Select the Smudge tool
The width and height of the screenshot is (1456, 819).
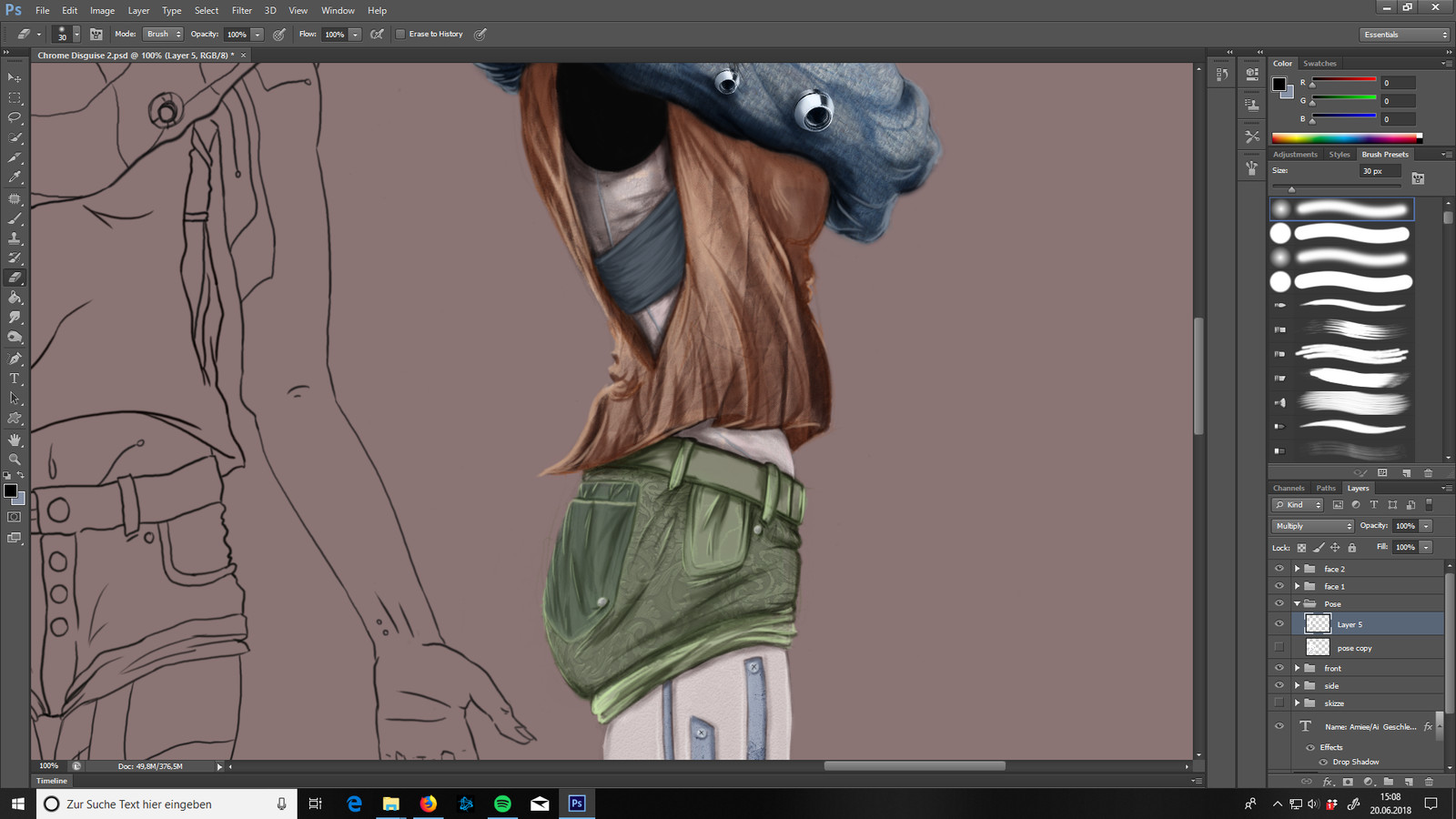pyautogui.click(x=15, y=318)
